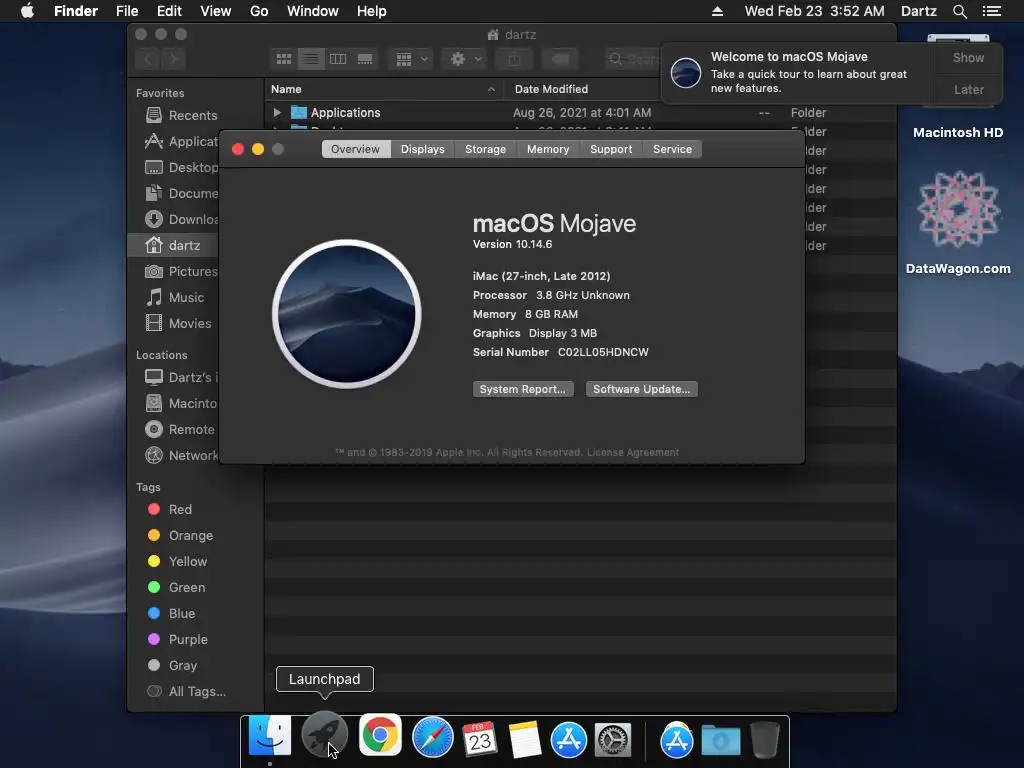Viewport: 1024px width, 768px height.
Task: Switch to the Service tab
Action: point(672,149)
